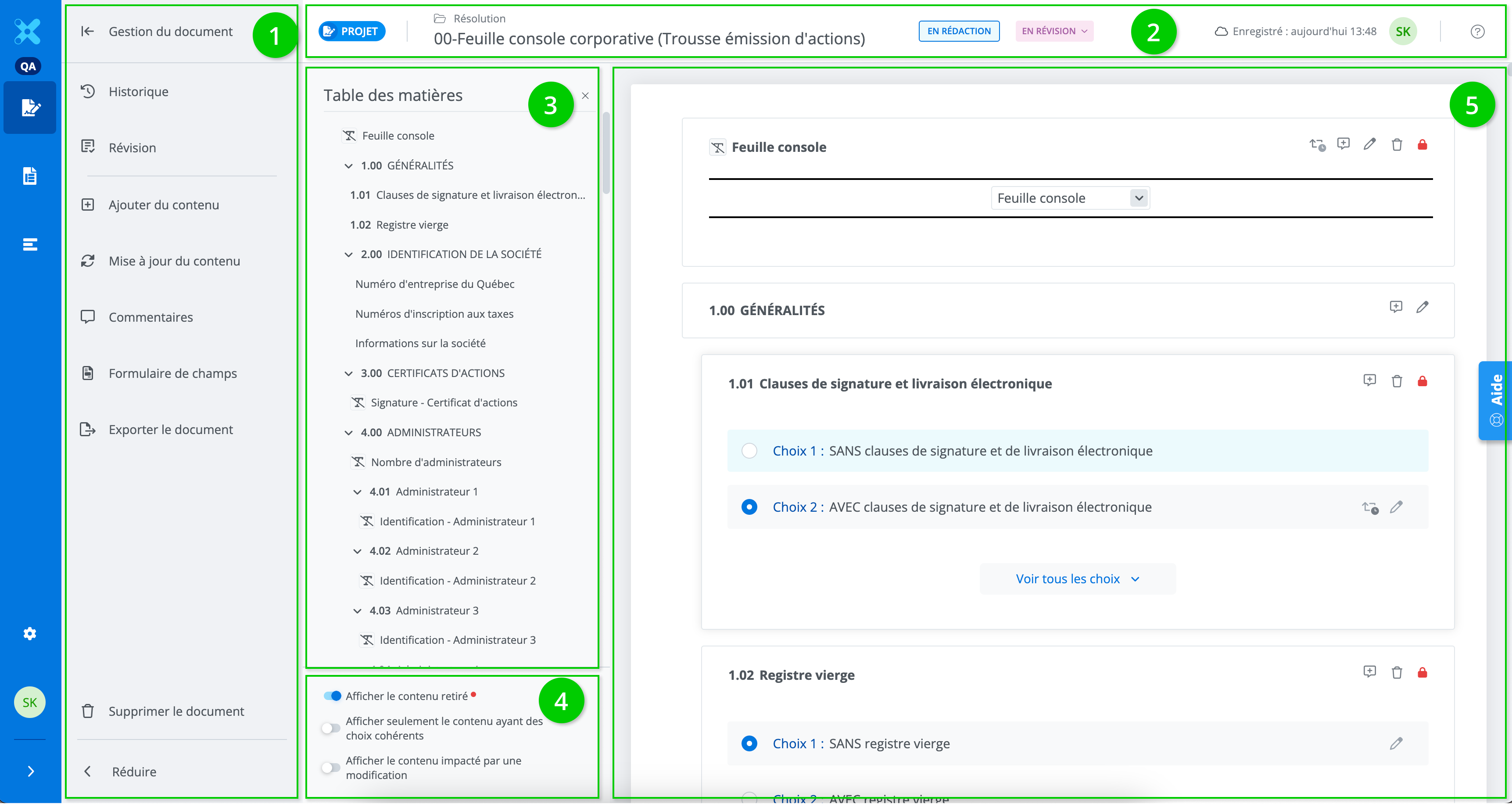Click trash icon in section 1.01 header
This screenshot has height=804, width=1512.
[1396, 381]
